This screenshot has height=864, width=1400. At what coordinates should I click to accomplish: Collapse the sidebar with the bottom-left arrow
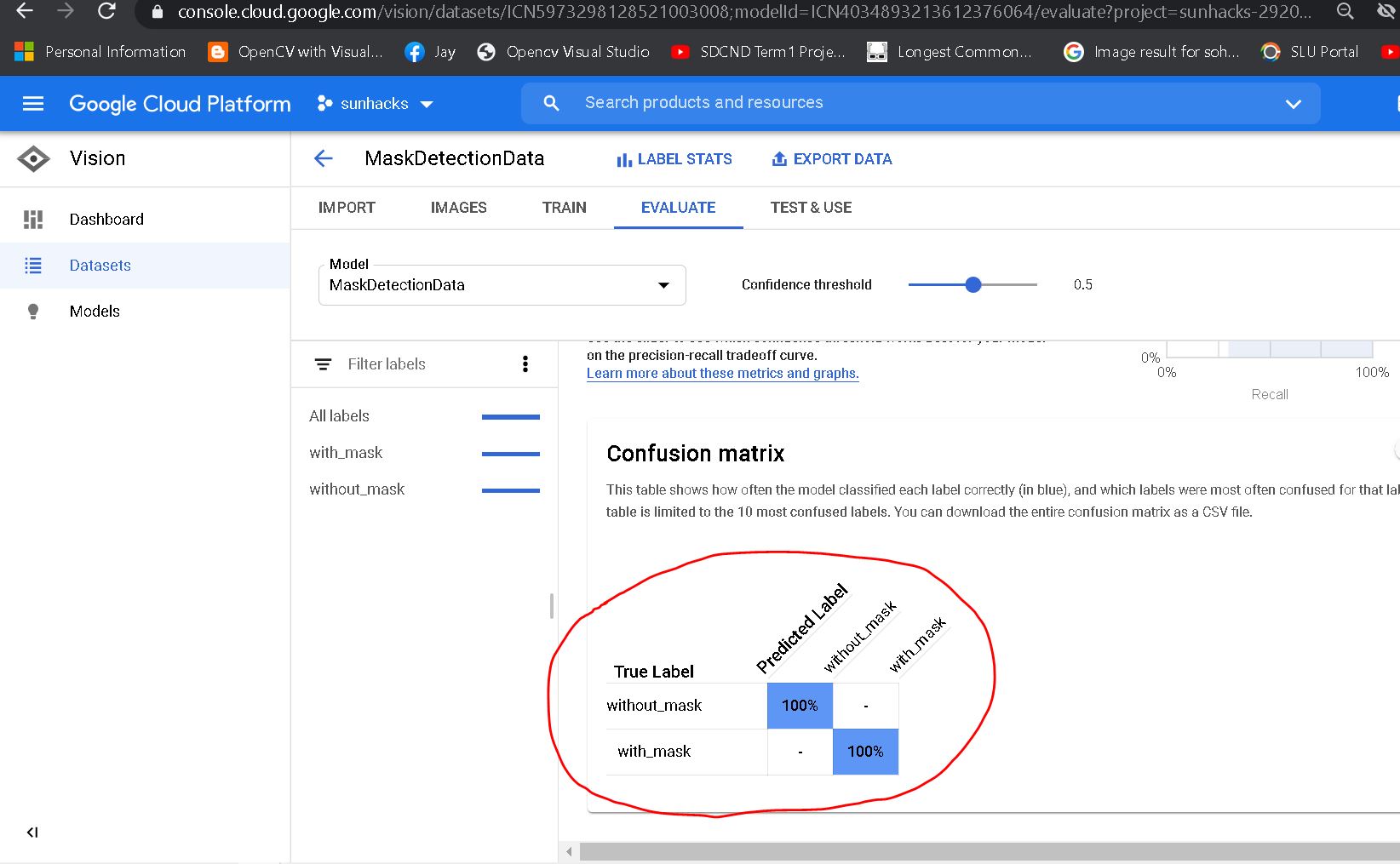[x=32, y=833]
